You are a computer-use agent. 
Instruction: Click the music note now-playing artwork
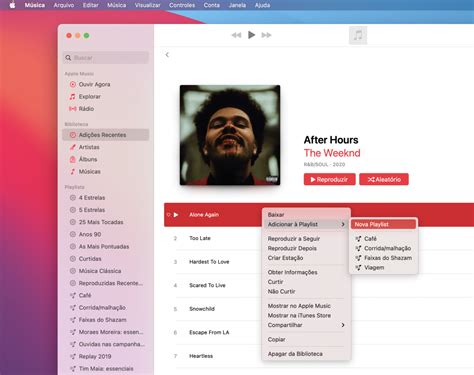[358, 35]
